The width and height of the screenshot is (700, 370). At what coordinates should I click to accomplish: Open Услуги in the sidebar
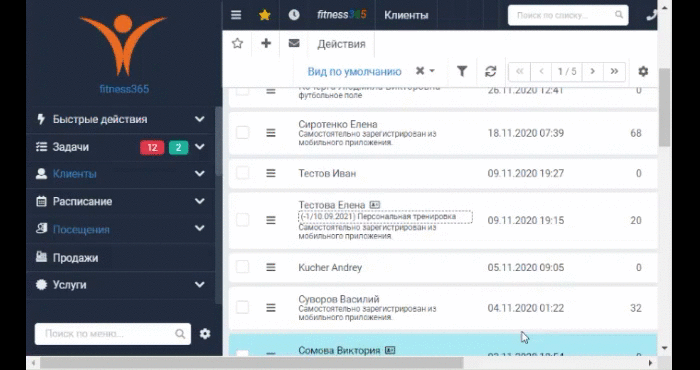coord(70,285)
